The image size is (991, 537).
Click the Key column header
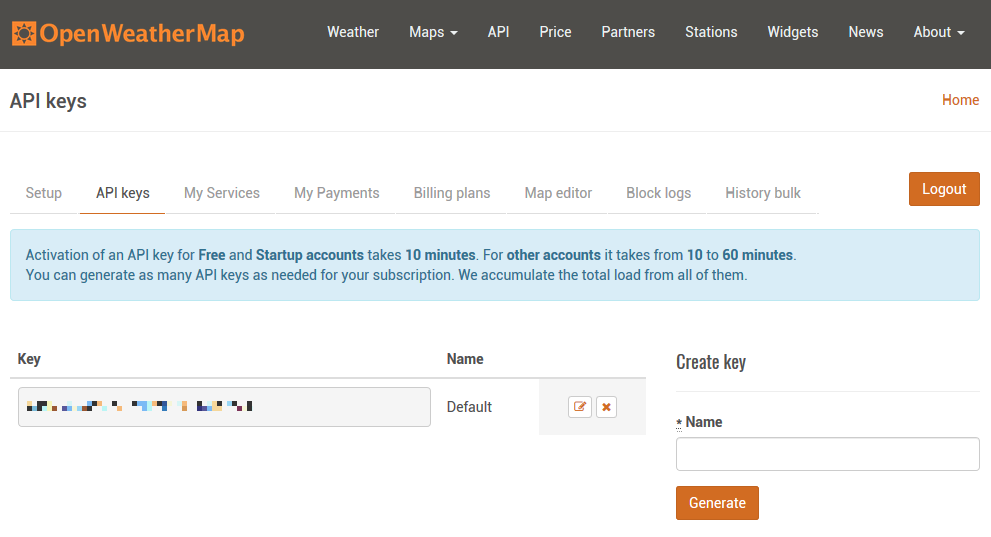pos(29,359)
